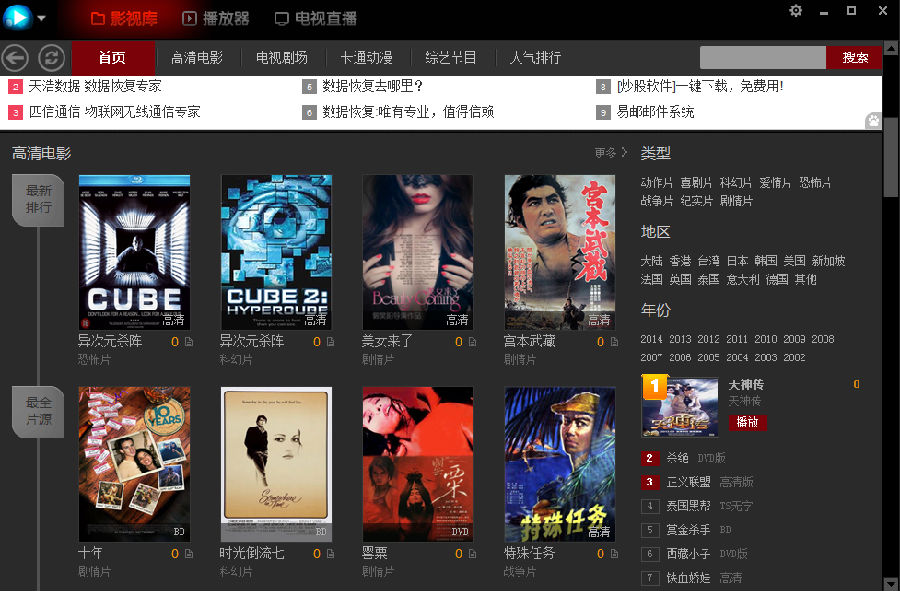Click the search text input field
The image size is (900, 591).
(x=762, y=58)
